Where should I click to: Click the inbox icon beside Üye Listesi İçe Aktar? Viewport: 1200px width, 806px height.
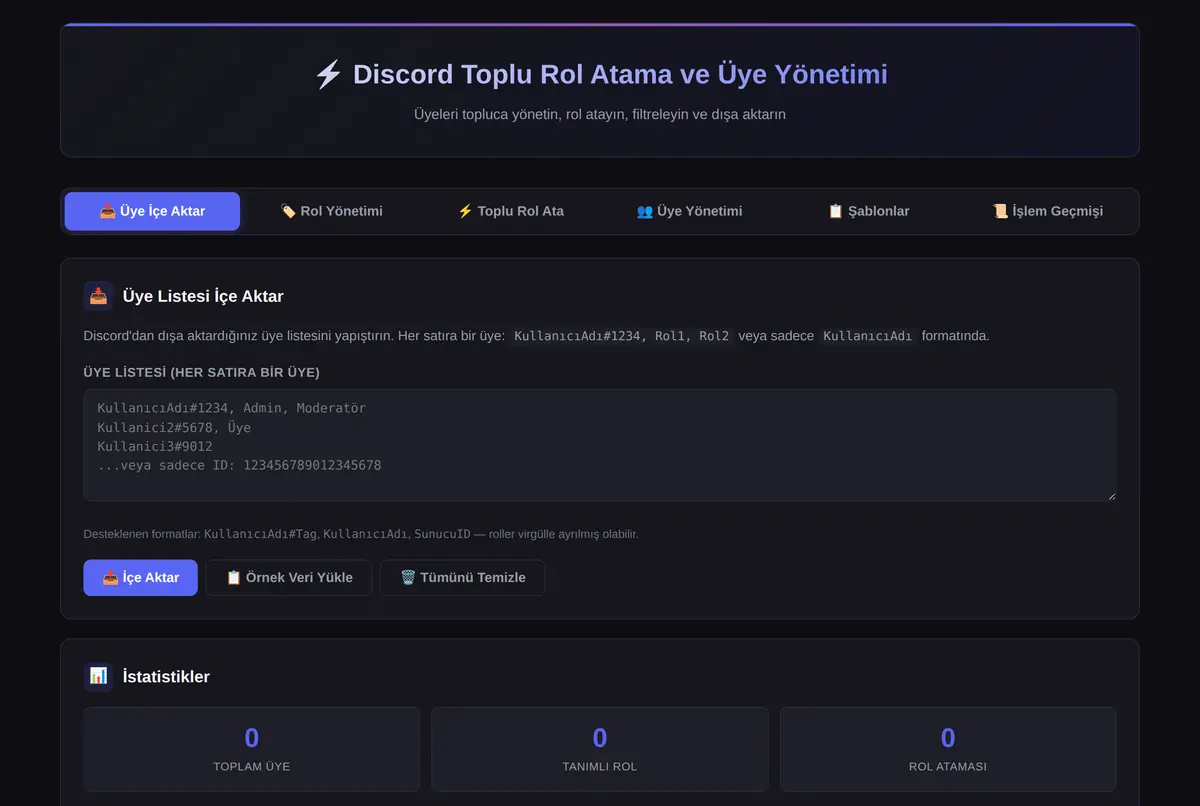[x=98, y=296]
